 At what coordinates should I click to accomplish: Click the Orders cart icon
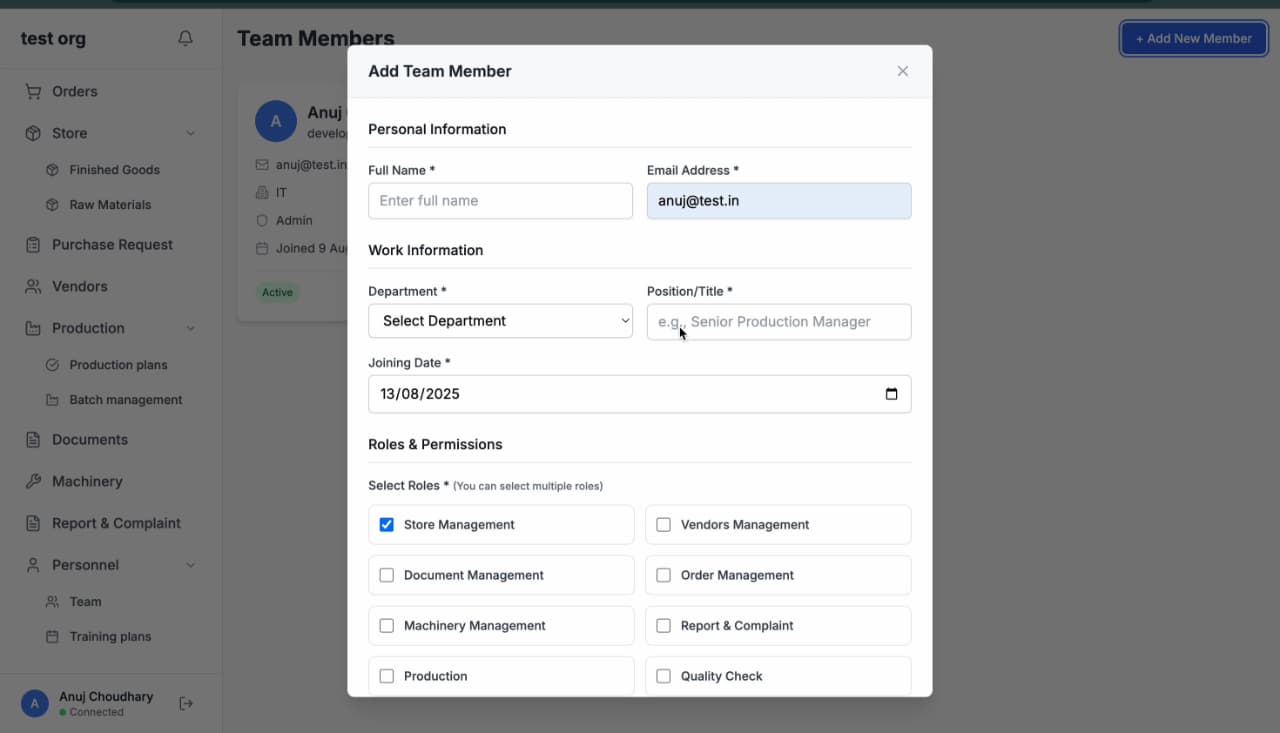click(33, 91)
